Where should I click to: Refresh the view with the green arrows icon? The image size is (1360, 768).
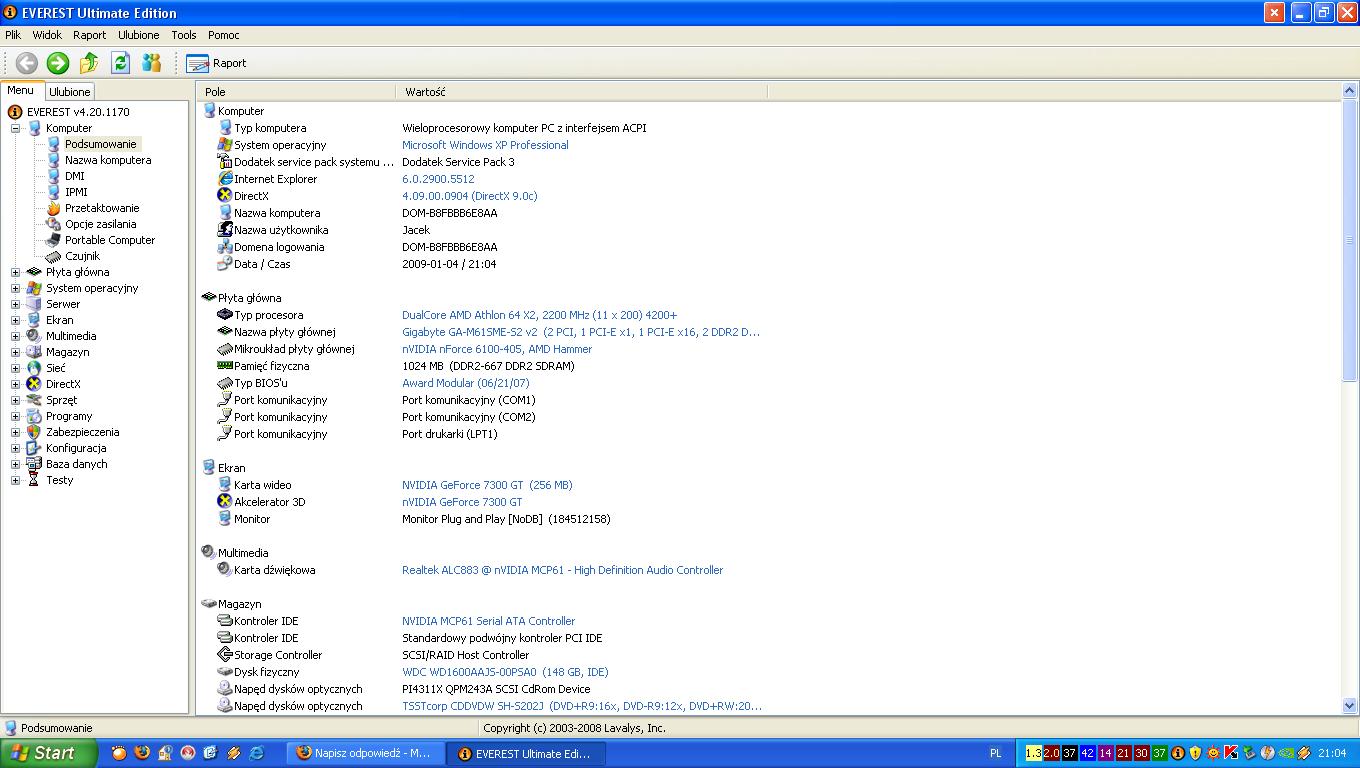121,63
